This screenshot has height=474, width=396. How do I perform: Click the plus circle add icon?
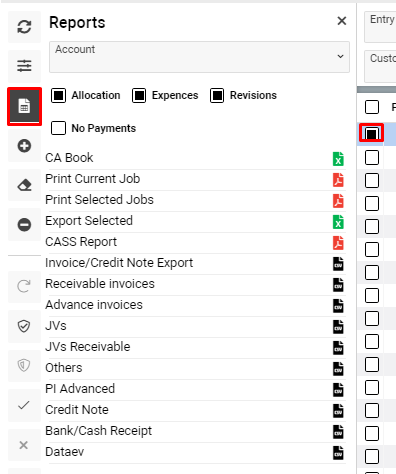click(x=24, y=146)
